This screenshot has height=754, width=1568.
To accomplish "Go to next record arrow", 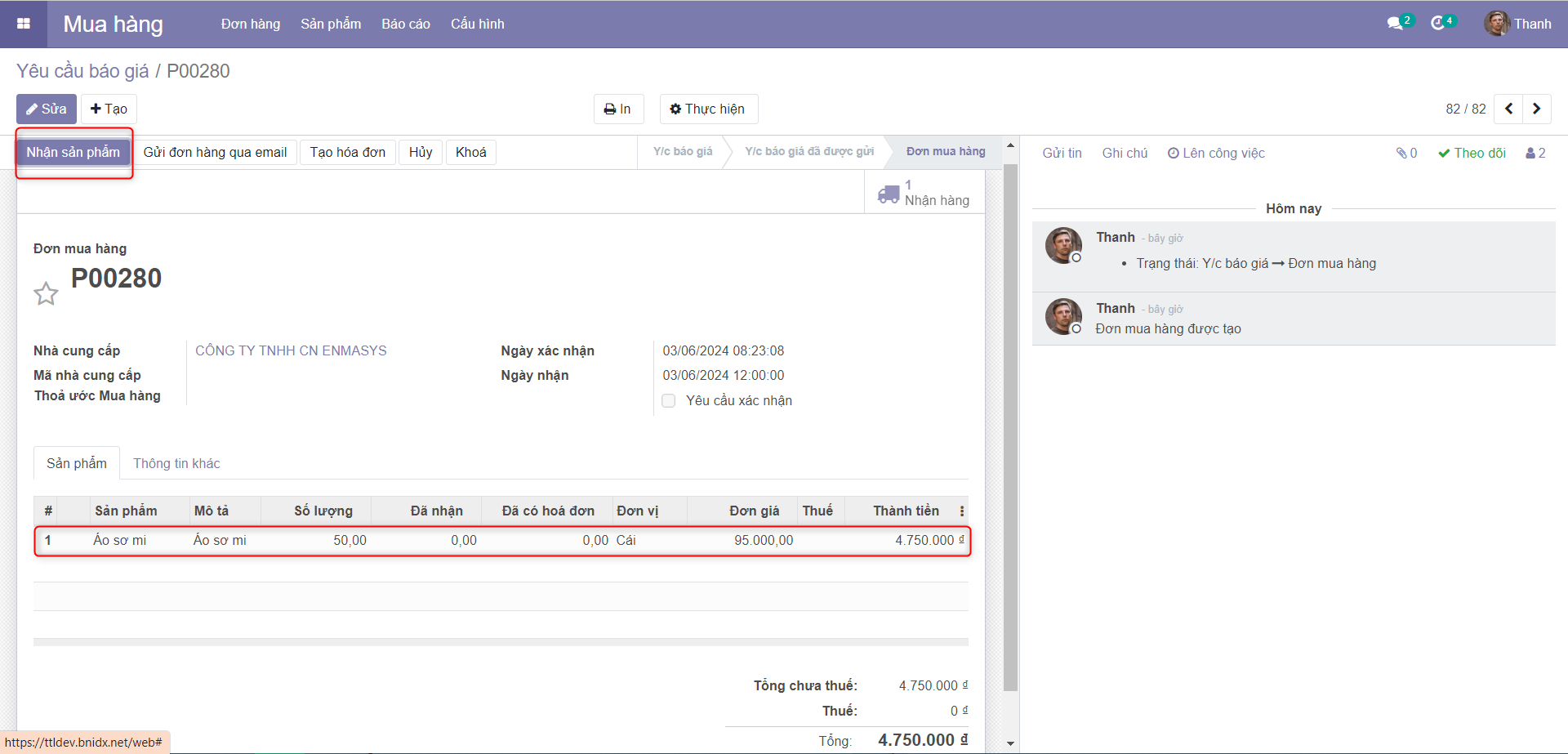I will point(1536,109).
